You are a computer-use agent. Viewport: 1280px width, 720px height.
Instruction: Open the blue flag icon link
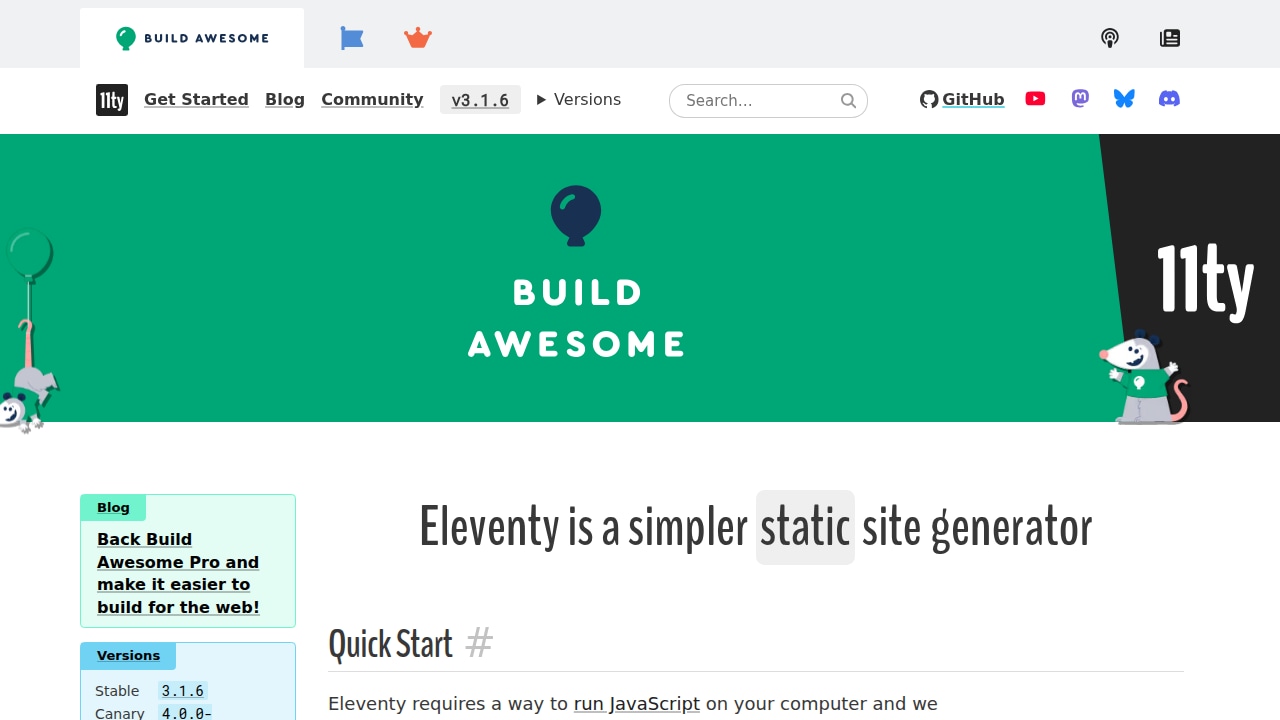(x=351, y=38)
